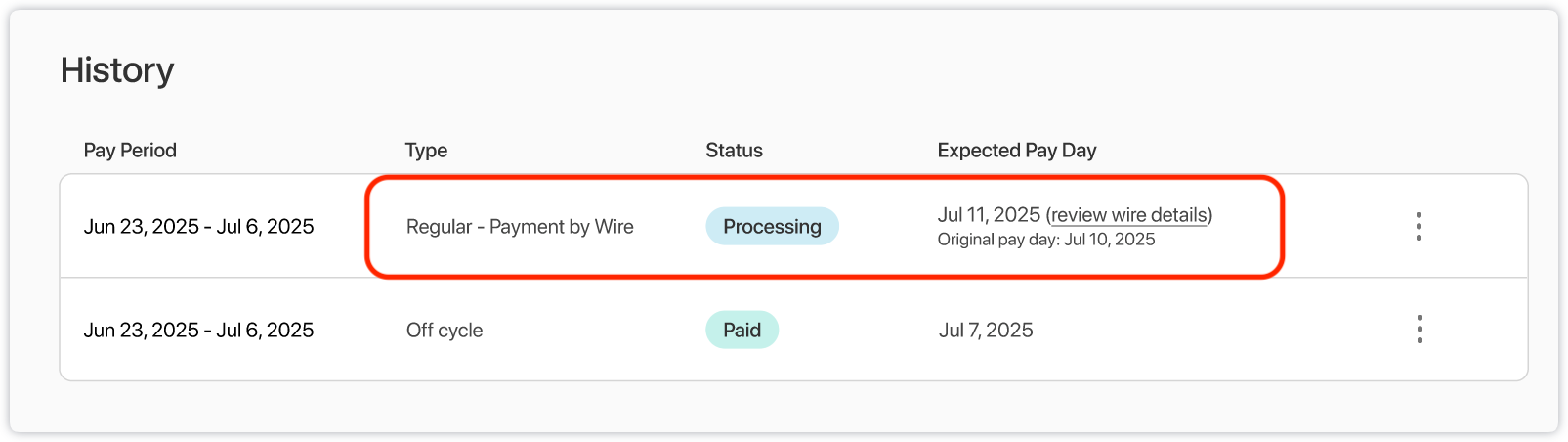
Task: Open the review wire details link
Action: click(1129, 215)
